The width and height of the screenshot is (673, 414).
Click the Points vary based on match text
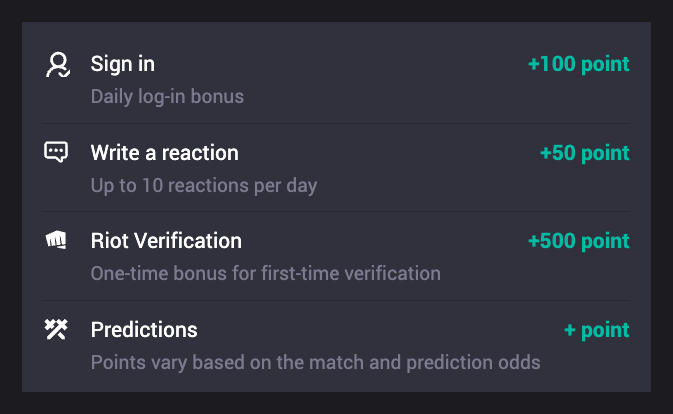tap(315, 363)
